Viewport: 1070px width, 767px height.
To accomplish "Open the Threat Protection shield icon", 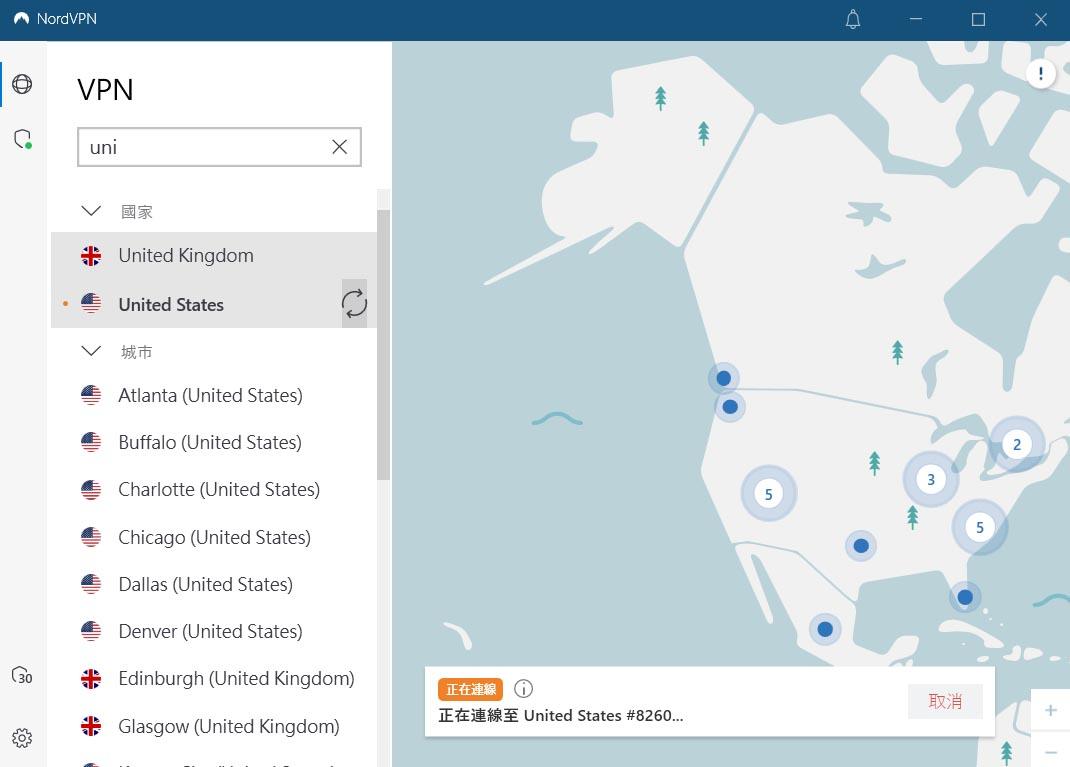I will (x=23, y=139).
